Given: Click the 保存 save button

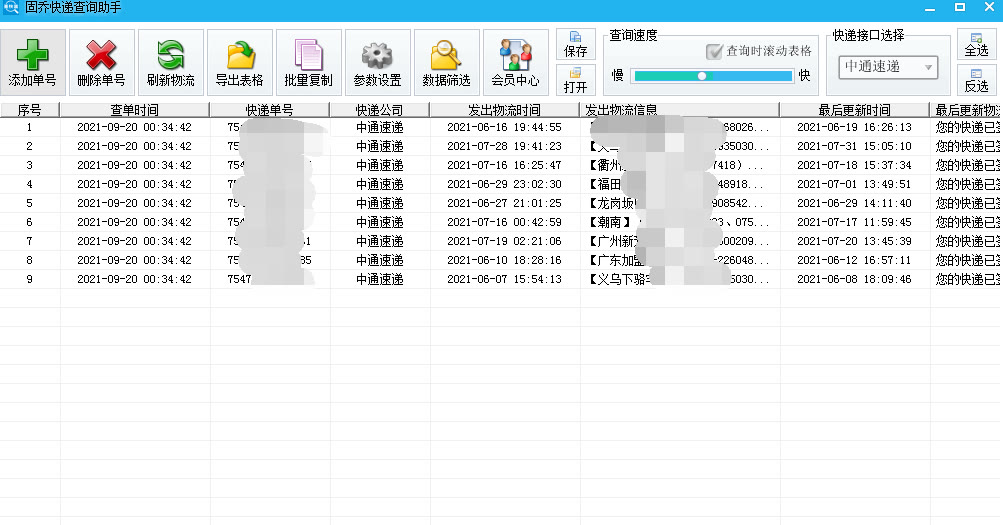Looking at the screenshot, I should [x=576, y=44].
